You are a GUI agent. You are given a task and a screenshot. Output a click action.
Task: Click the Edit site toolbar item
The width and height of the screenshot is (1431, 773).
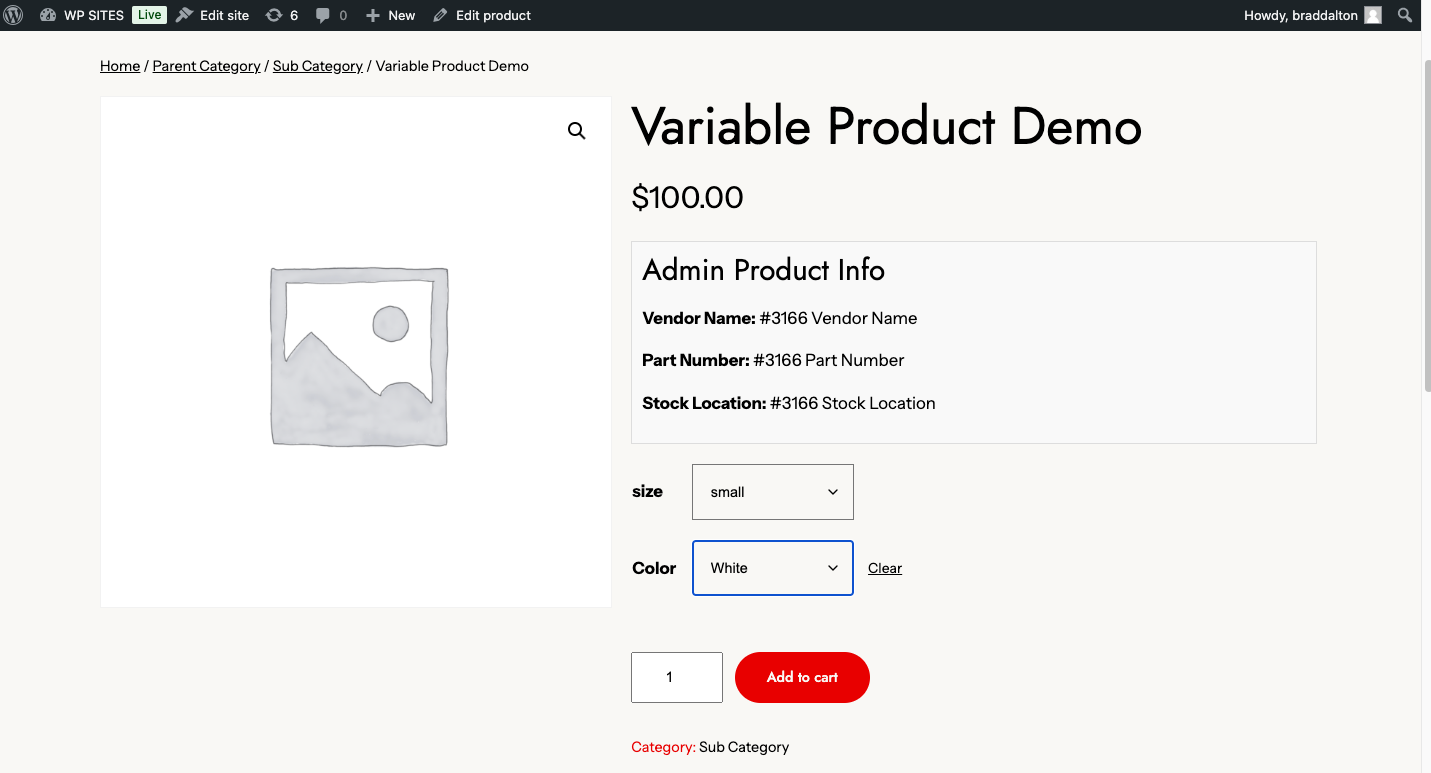tap(213, 15)
